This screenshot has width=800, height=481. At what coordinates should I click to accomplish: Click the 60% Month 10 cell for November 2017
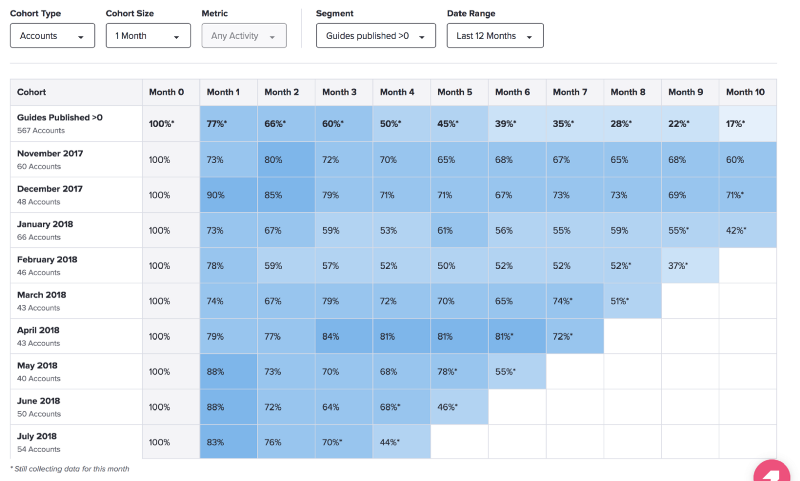tap(748, 159)
